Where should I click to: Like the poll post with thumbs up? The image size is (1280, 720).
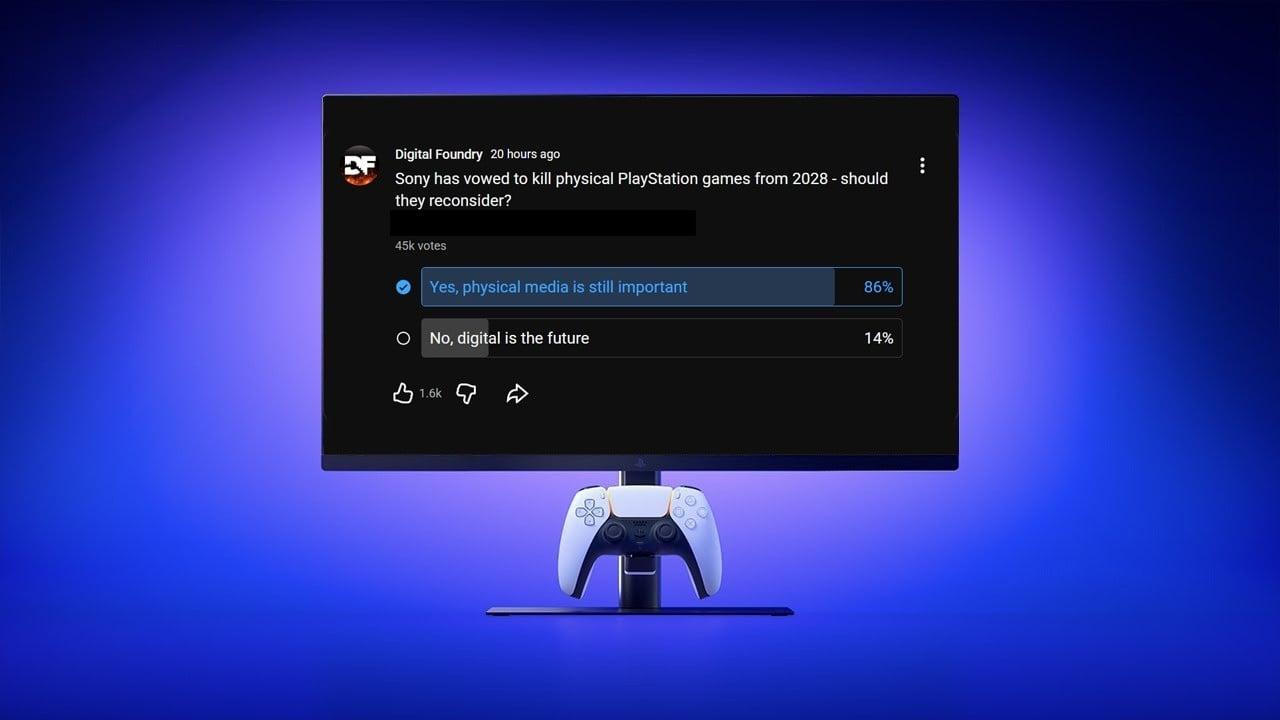coord(403,393)
